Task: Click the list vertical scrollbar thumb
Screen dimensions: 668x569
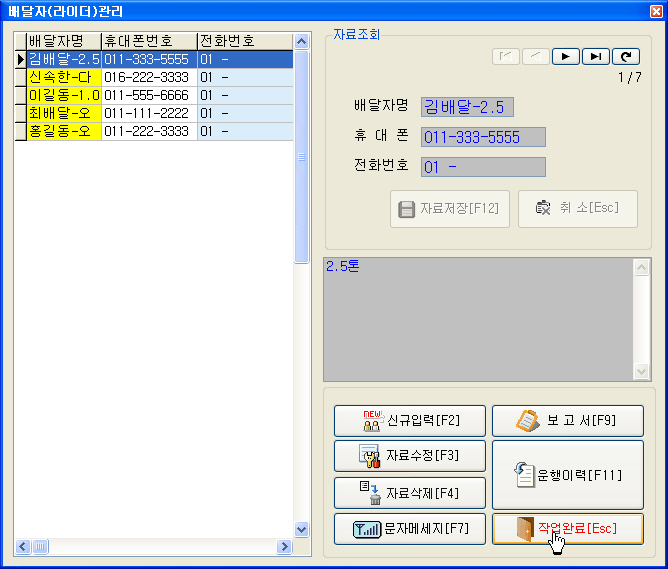Action: 301,157
